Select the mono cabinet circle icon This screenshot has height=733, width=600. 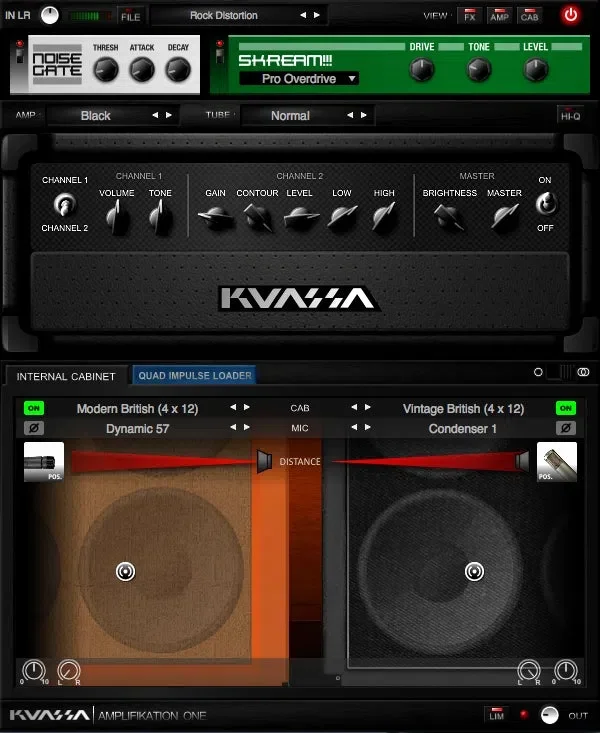[538, 372]
